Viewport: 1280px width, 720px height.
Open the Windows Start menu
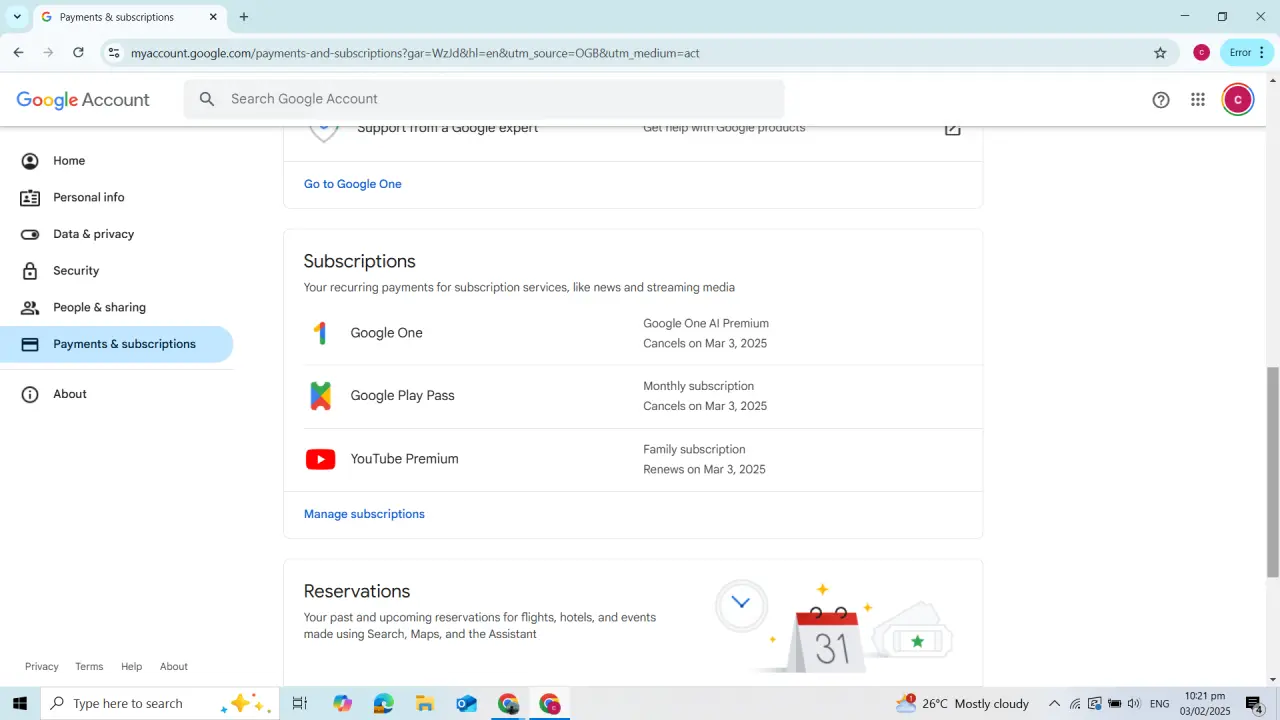[x=19, y=704]
